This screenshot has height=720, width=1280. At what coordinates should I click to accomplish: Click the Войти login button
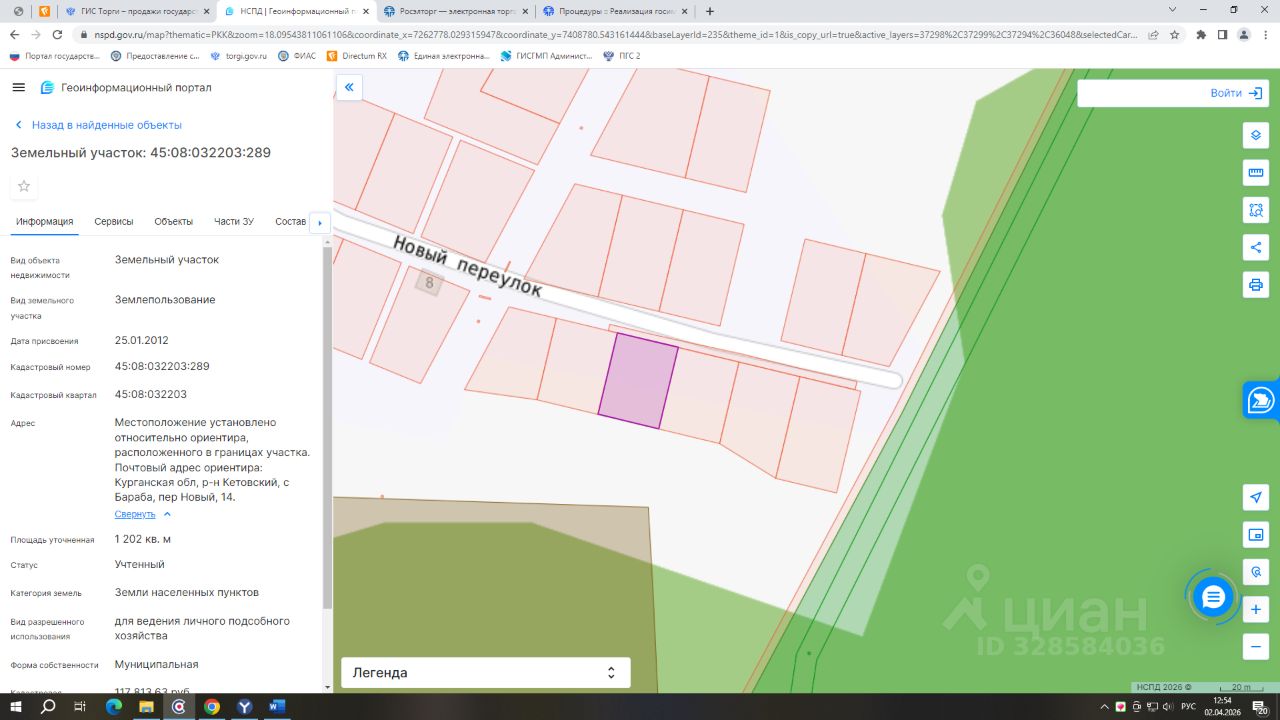[x=1238, y=93]
